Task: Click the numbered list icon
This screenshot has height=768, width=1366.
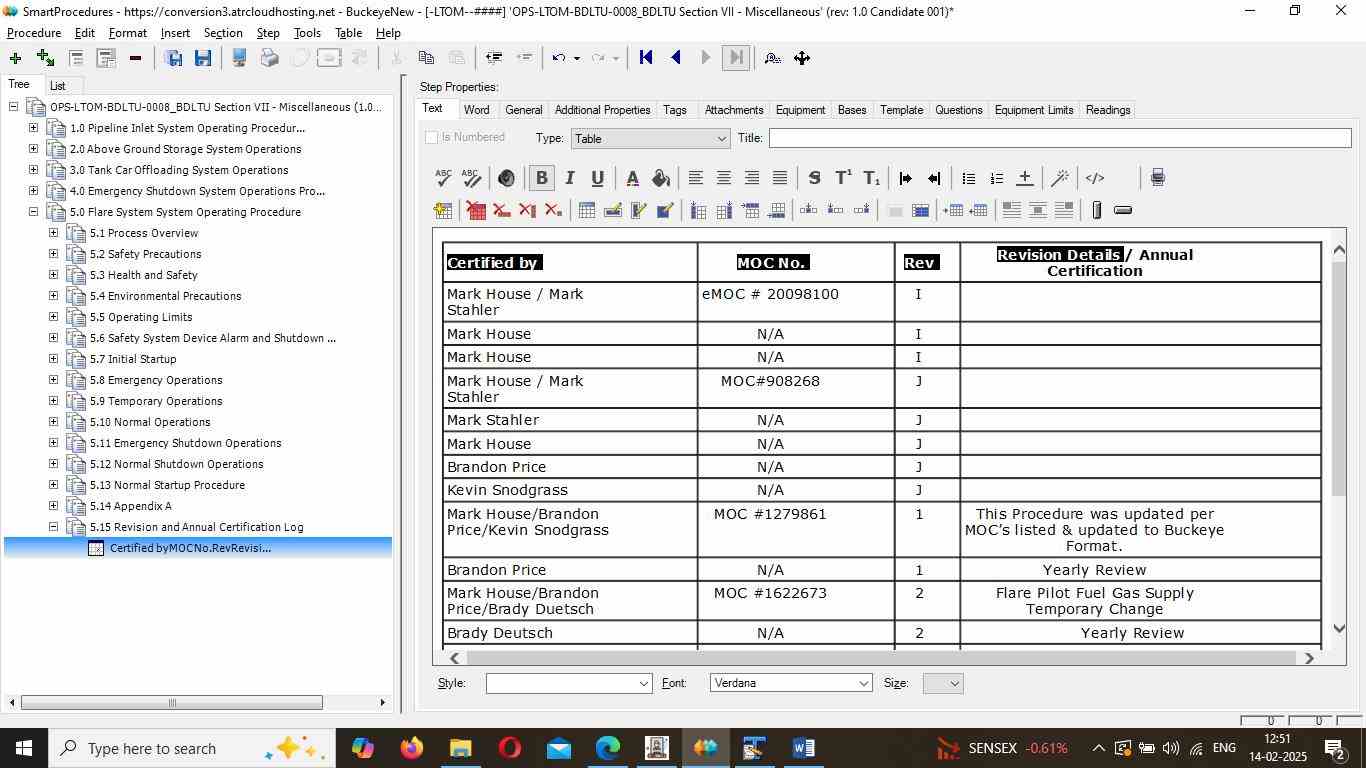Action: point(996,178)
